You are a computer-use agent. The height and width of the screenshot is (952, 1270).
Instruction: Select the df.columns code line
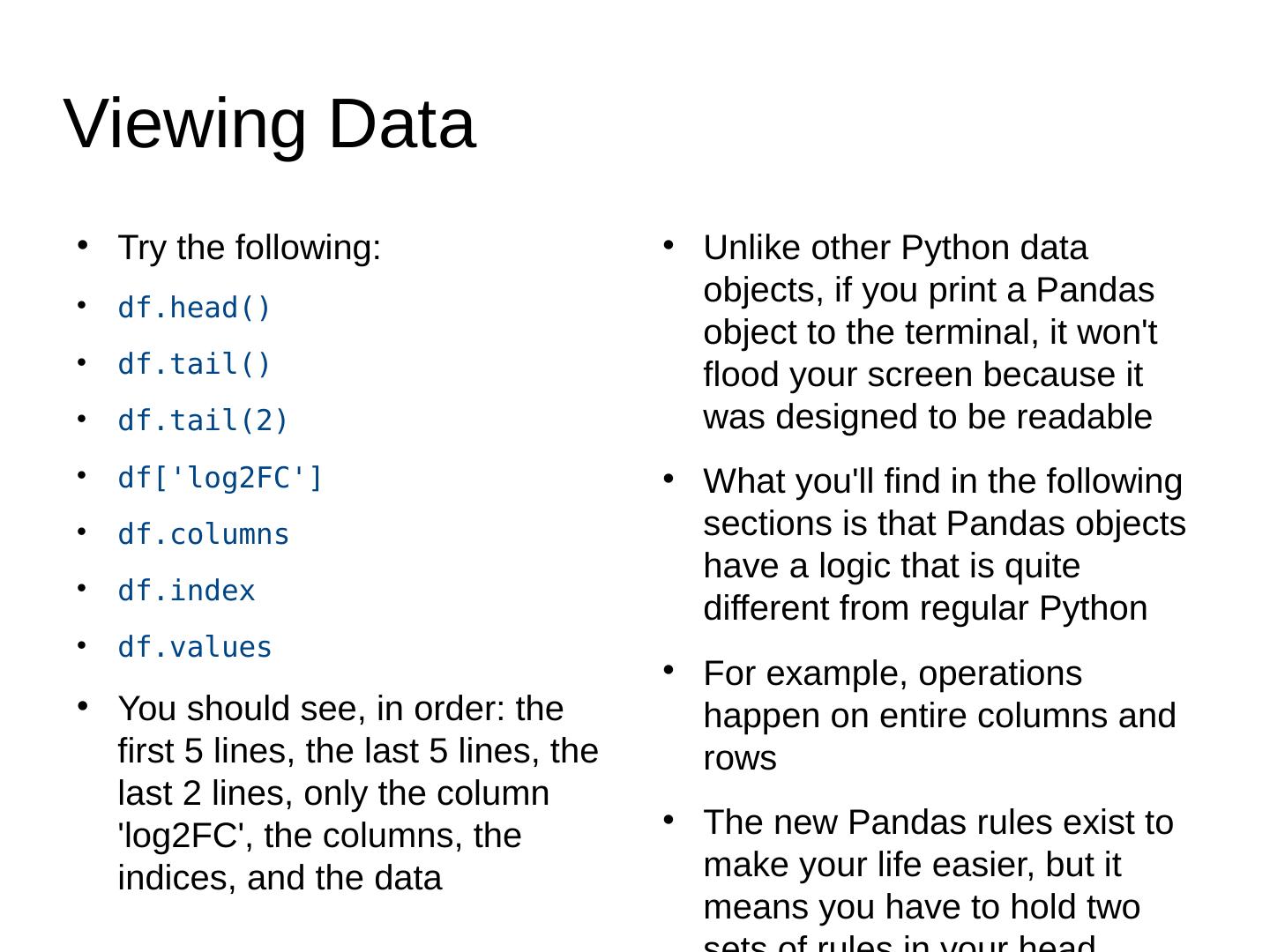203,534
